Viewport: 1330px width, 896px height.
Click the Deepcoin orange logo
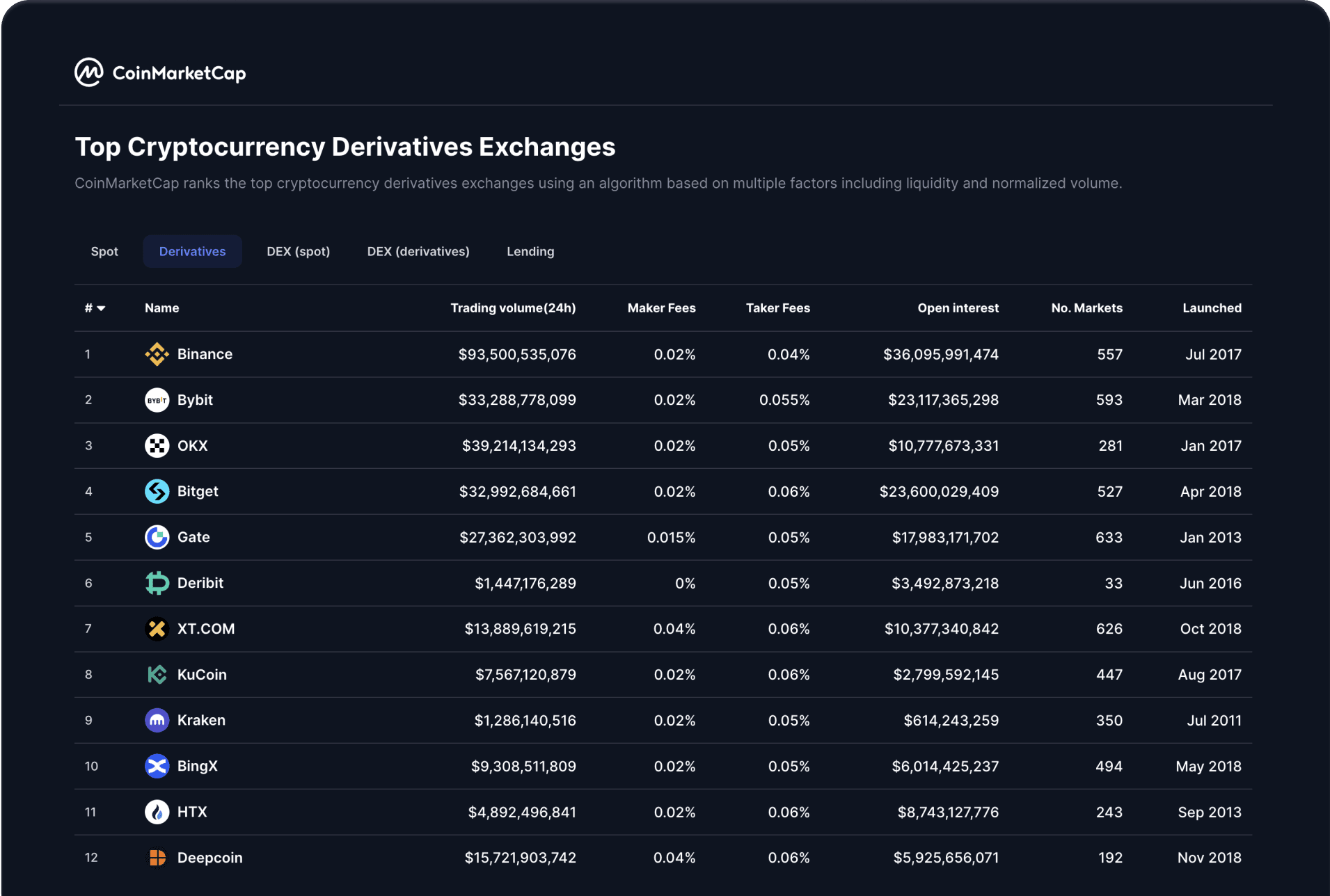point(157,858)
